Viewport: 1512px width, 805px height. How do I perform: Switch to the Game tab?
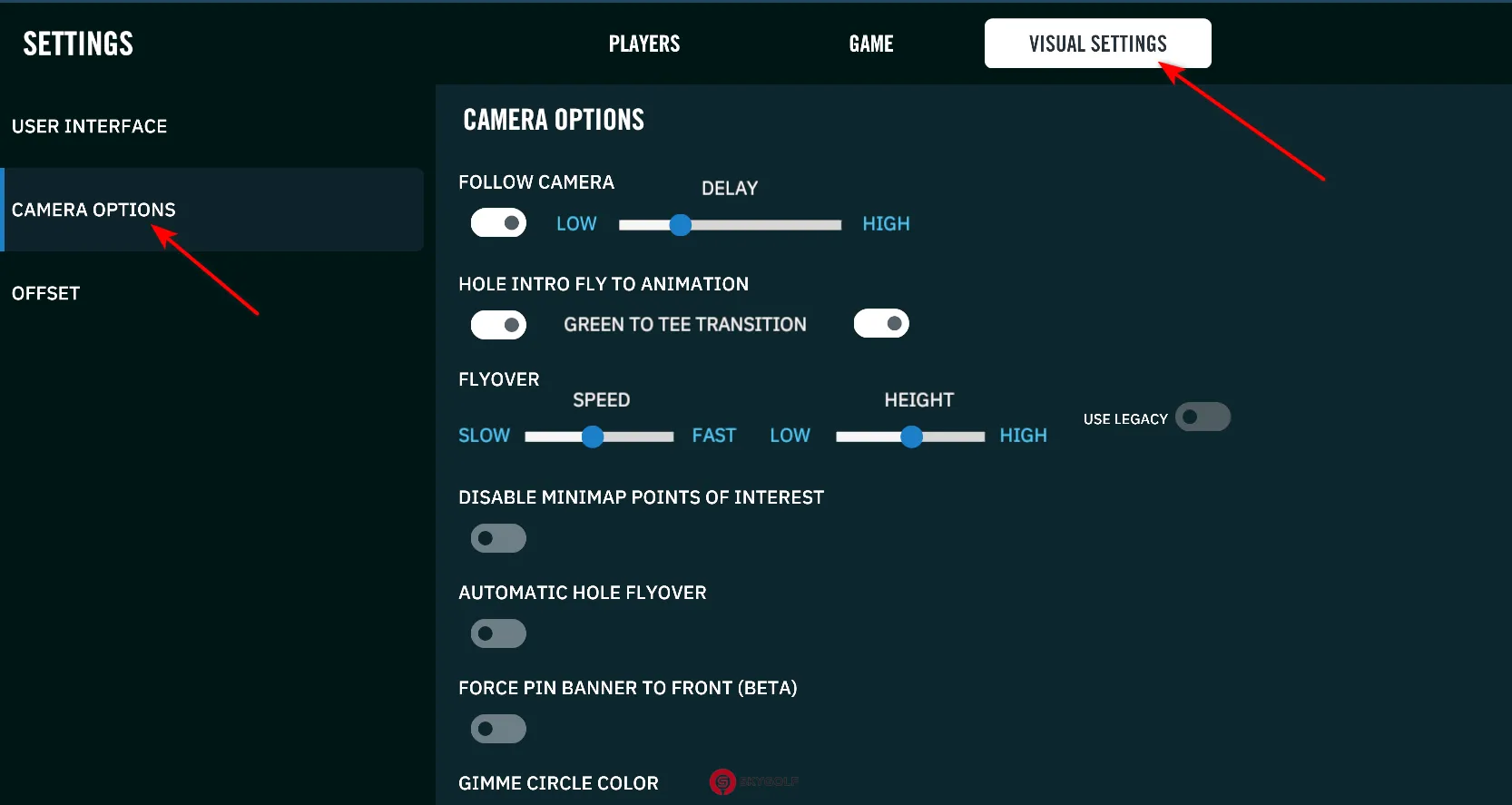tap(870, 44)
